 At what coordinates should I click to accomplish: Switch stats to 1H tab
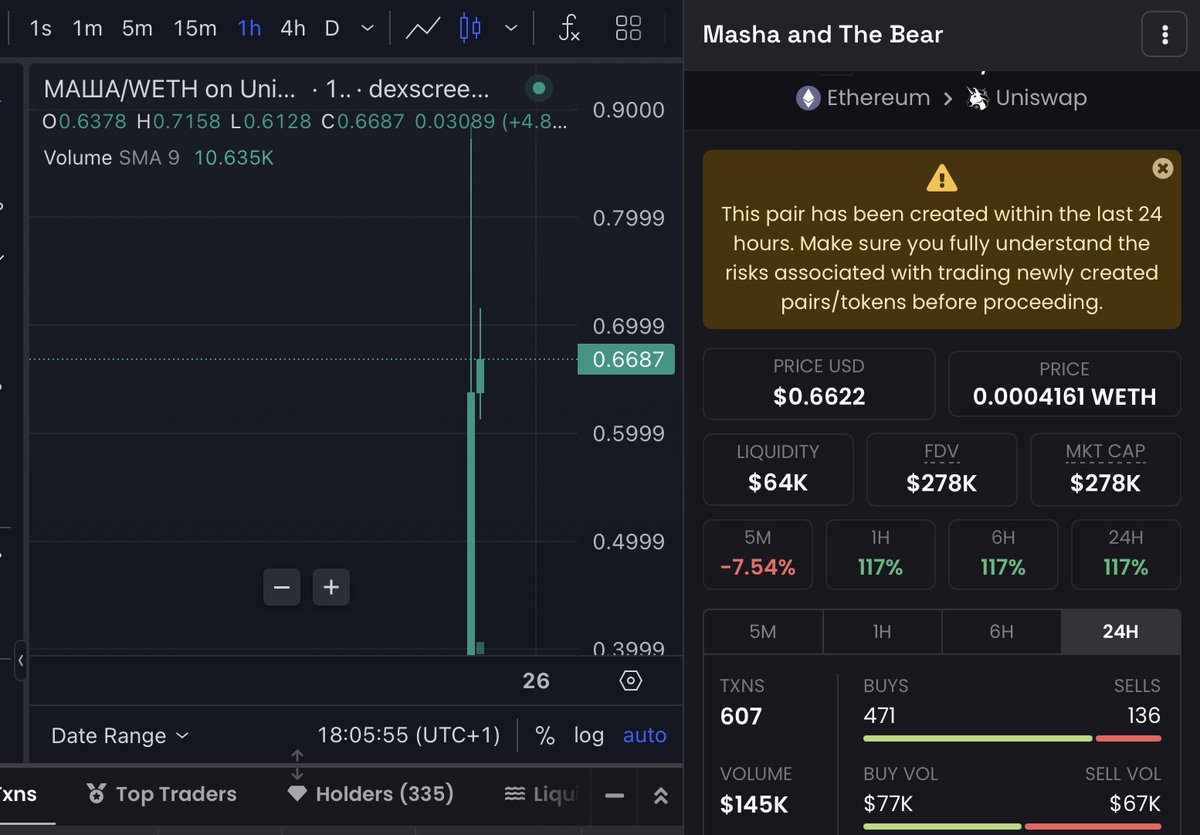(x=882, y=631)
